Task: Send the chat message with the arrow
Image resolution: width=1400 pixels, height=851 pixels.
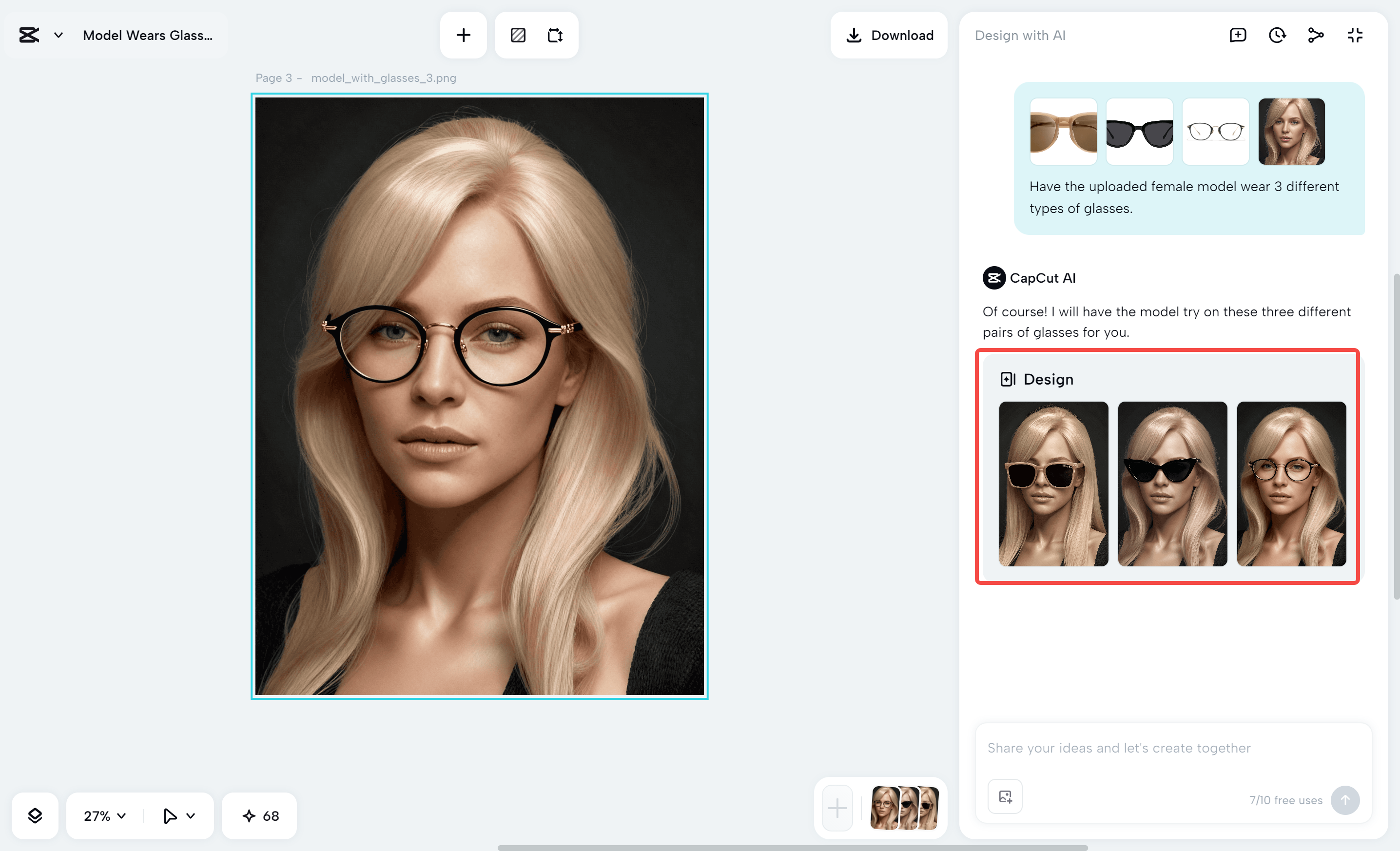Action: pos(1345,800)
